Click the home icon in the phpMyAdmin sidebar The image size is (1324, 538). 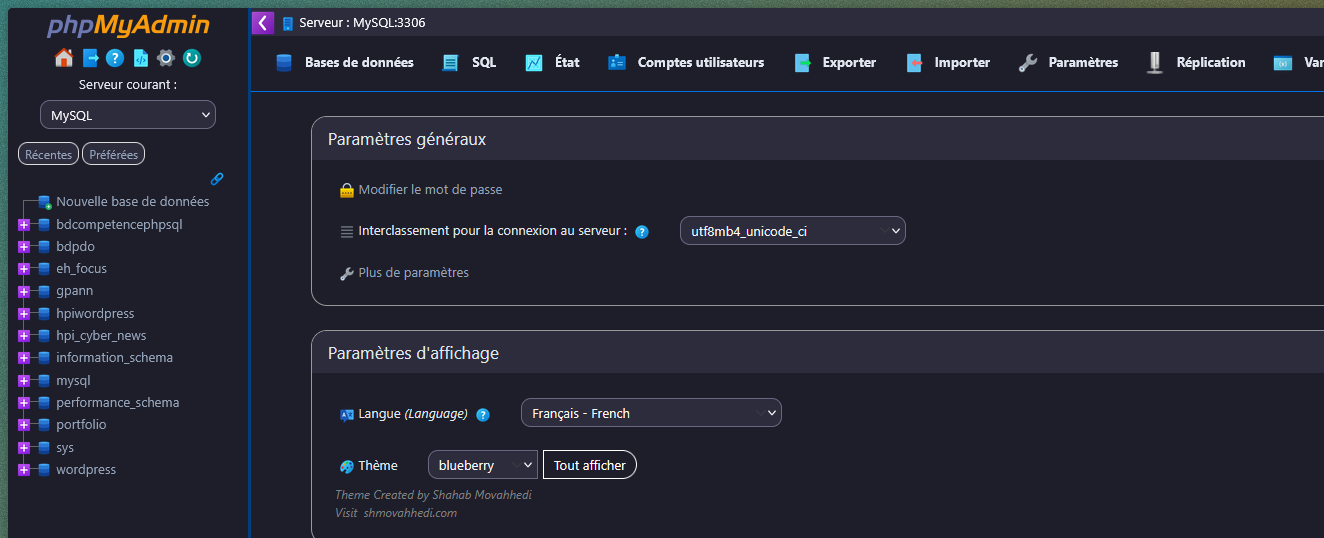point(63,58)
